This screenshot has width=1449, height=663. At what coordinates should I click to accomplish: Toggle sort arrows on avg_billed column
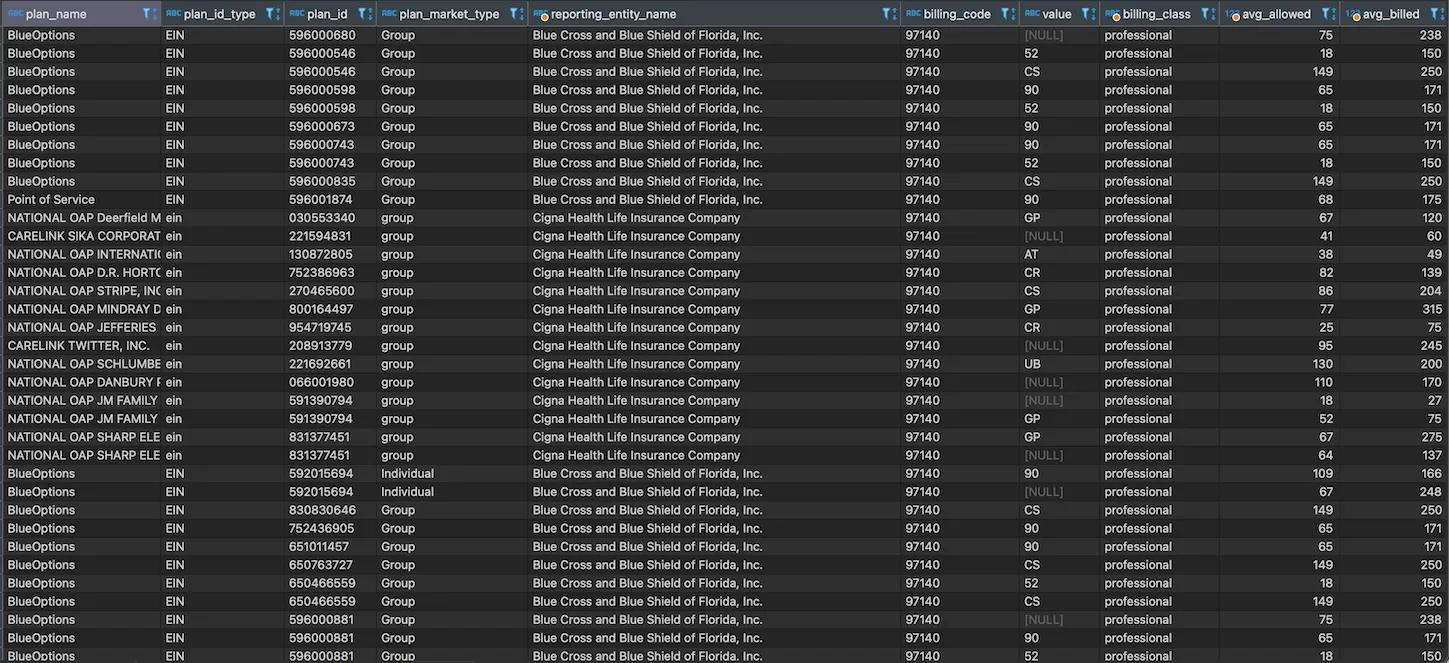[x=1443, y=14]
